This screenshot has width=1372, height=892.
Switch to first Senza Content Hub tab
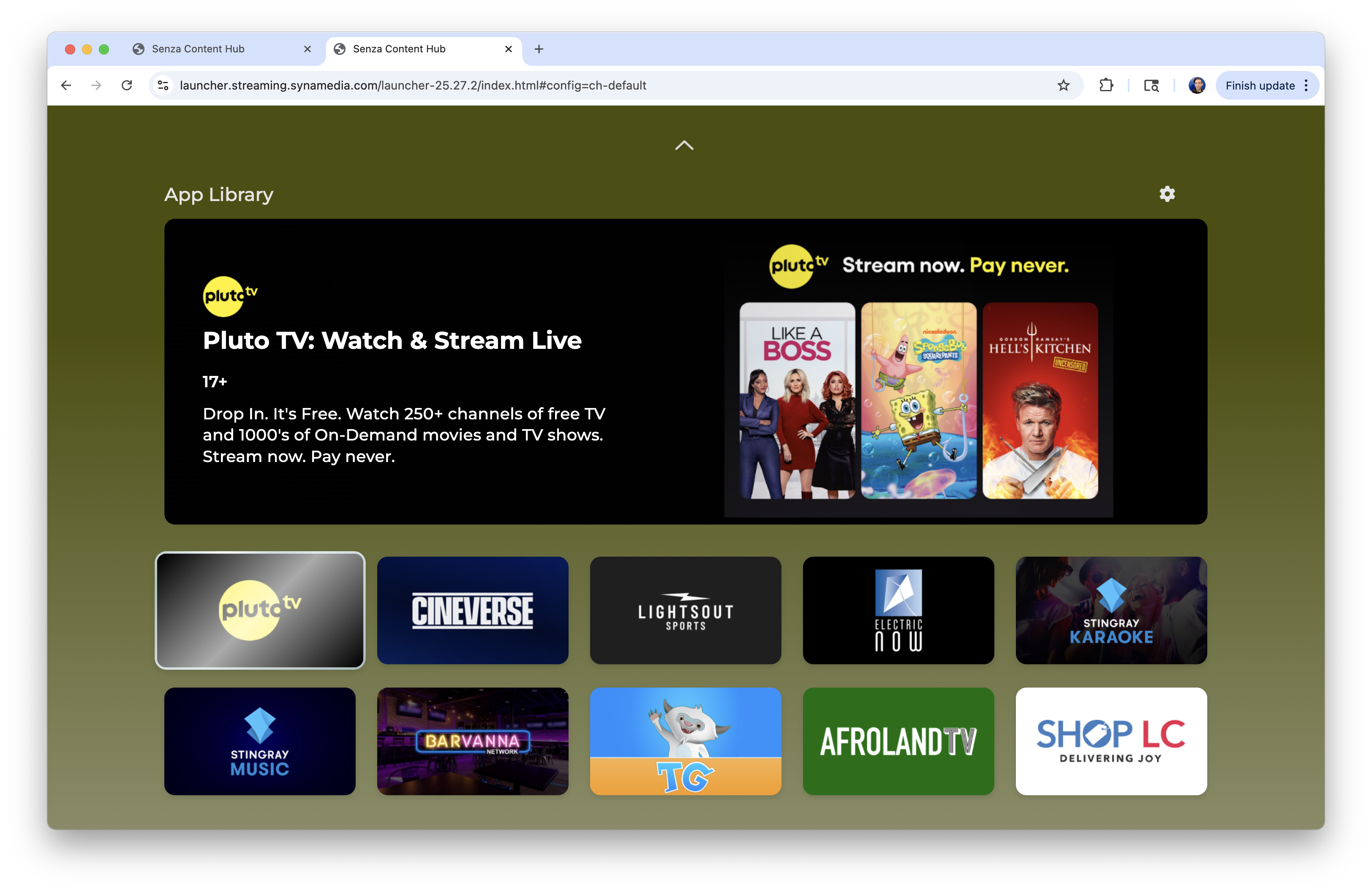point(222,49)
